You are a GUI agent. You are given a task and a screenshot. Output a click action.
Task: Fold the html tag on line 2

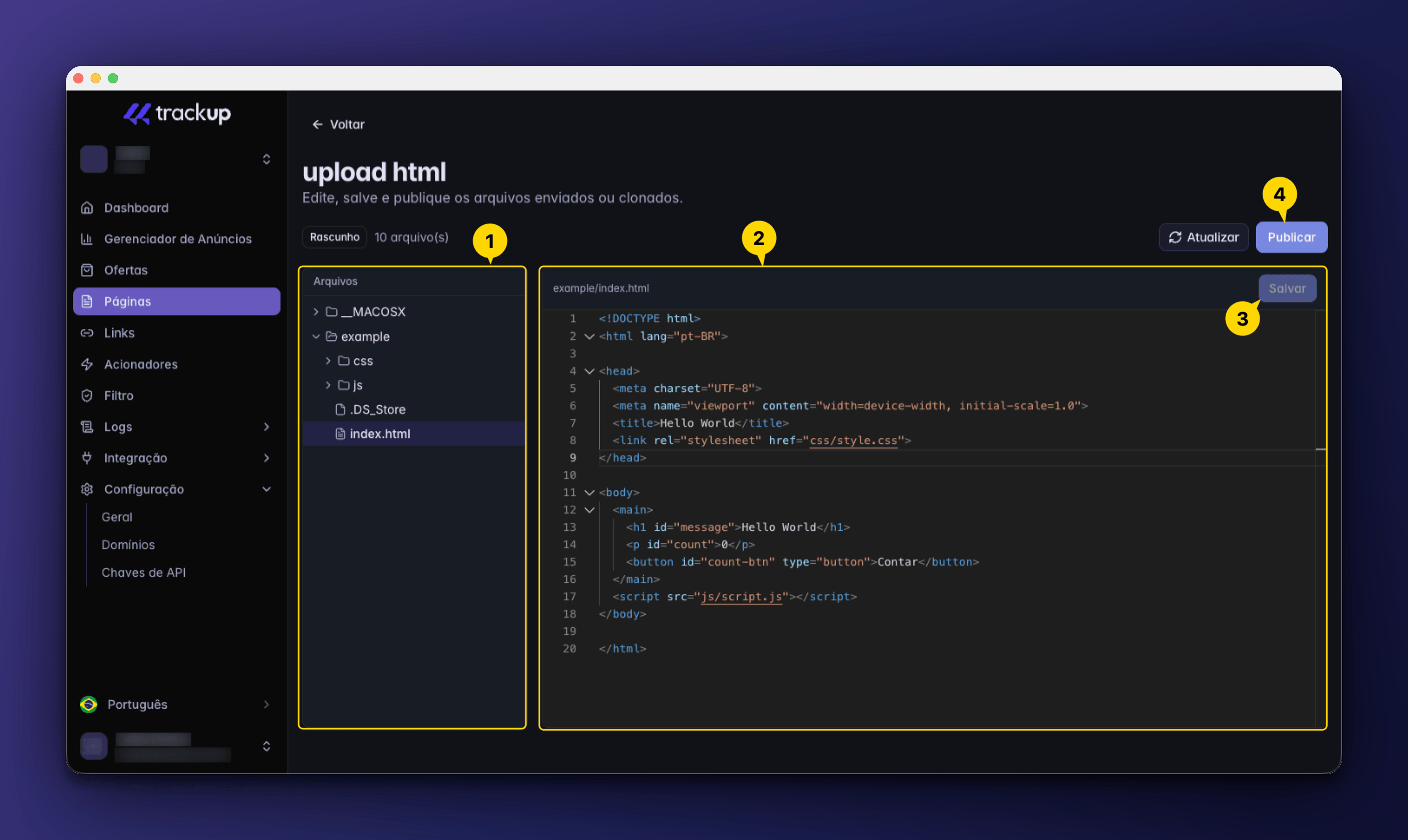(x=589, y=336)
